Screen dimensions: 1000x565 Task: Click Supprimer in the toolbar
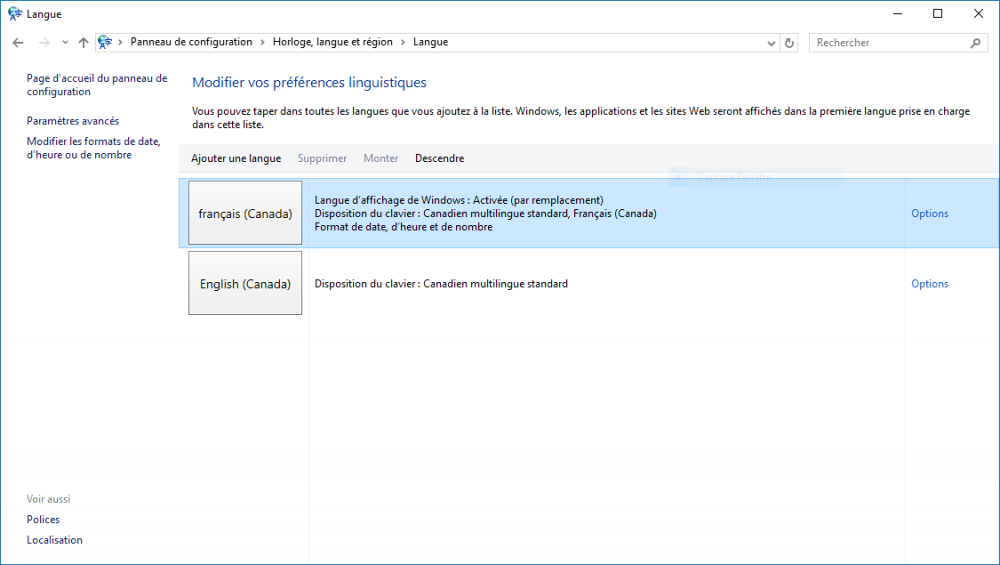[322, 158]
